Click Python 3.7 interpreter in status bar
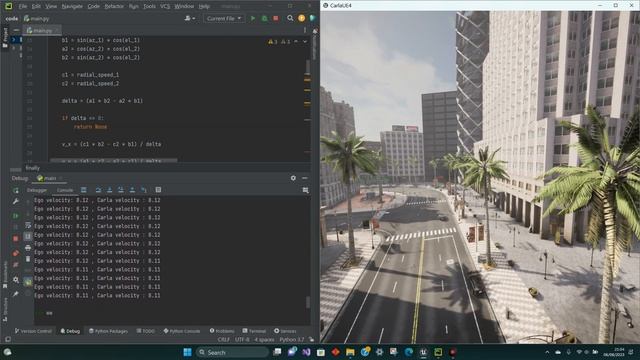The height and width of the screenshot is (360, 640). pyautogui.click(x=292, y=340)
